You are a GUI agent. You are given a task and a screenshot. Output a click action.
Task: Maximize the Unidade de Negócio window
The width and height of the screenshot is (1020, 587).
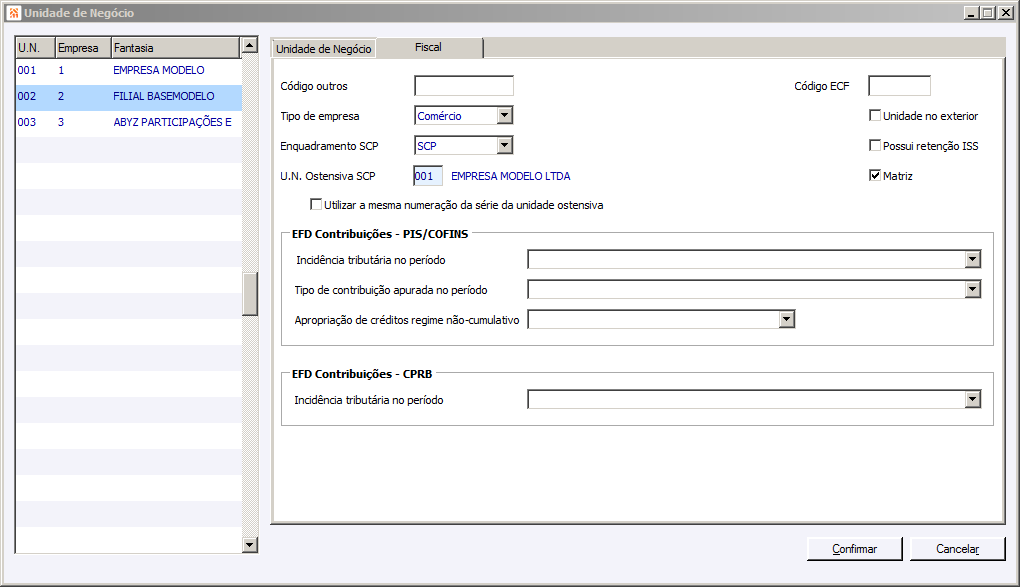pyautogui.click(x=987, y=12)
